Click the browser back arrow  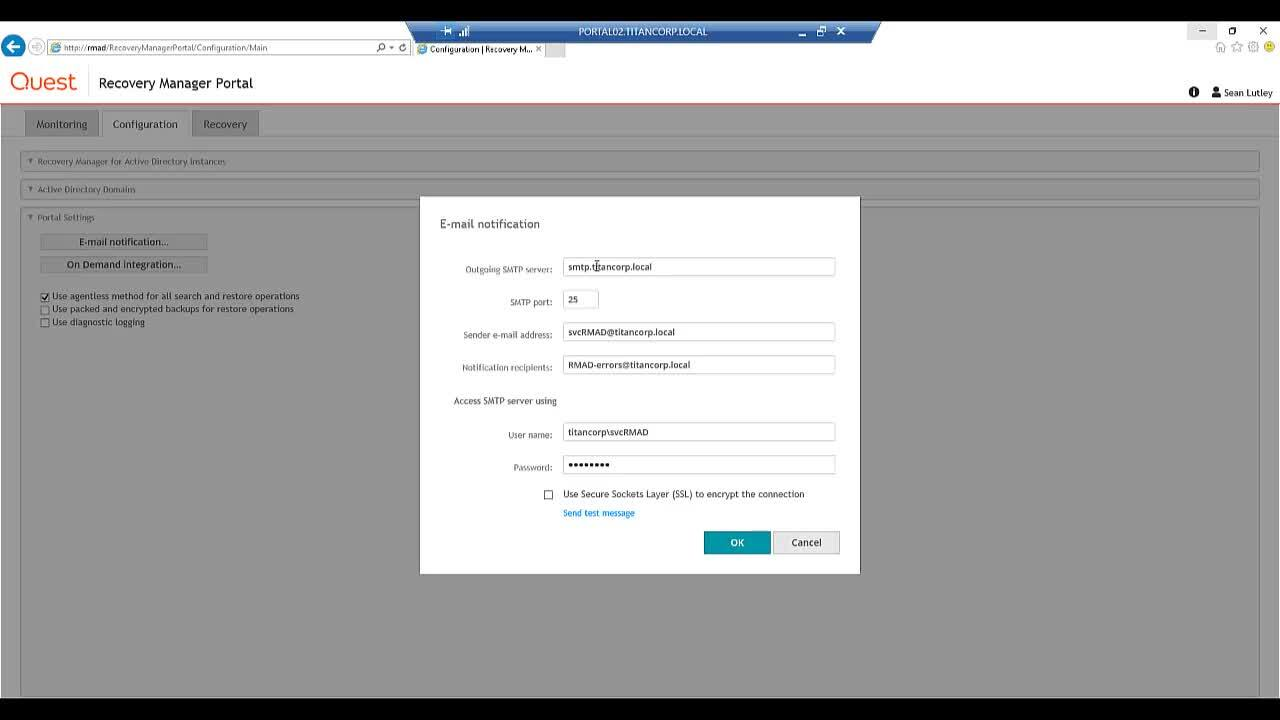tap(12, 46)
